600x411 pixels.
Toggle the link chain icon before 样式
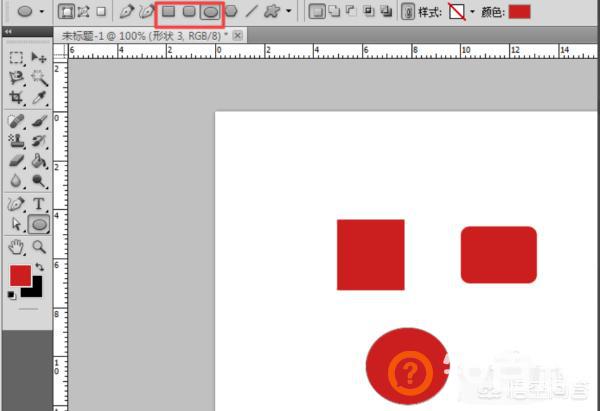[x=408, y=12]
